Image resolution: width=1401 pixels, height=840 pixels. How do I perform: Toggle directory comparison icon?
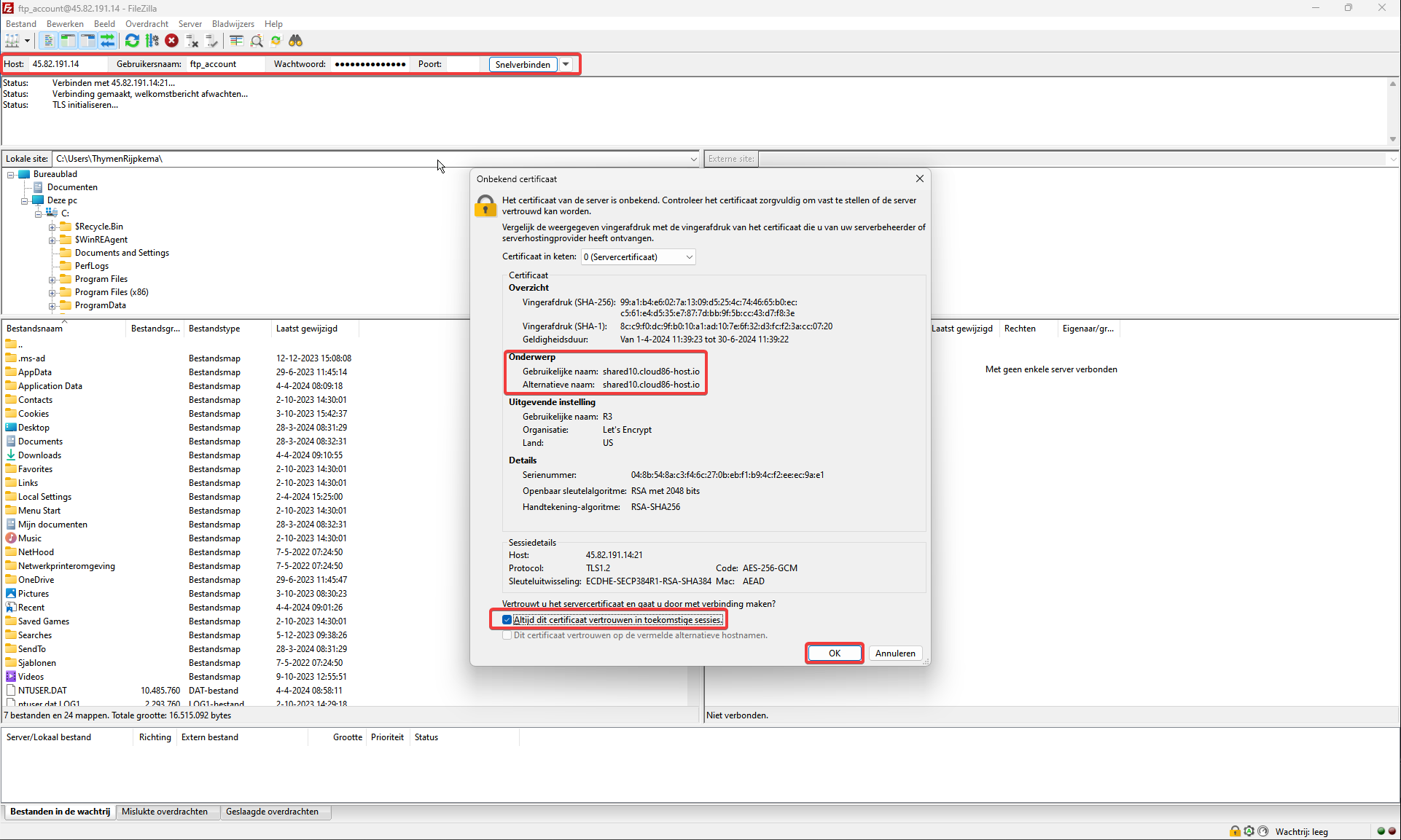click(x=256, y=41)
